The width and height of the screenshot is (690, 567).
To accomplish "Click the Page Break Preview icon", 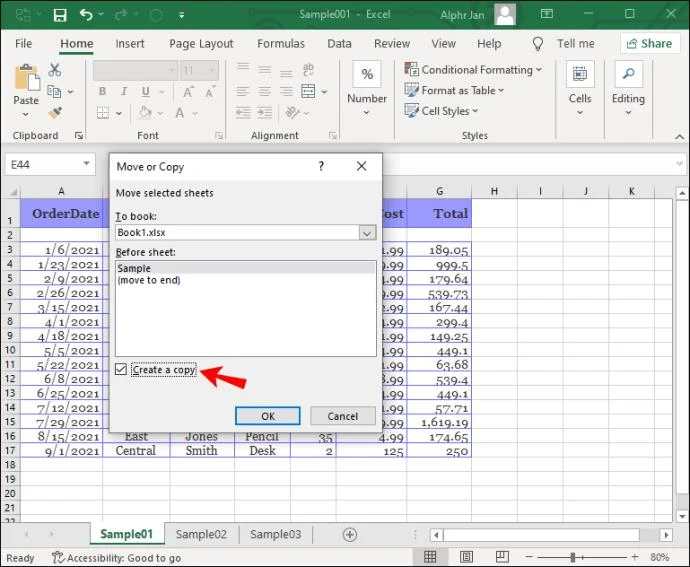I will click(x=502, y=557).
